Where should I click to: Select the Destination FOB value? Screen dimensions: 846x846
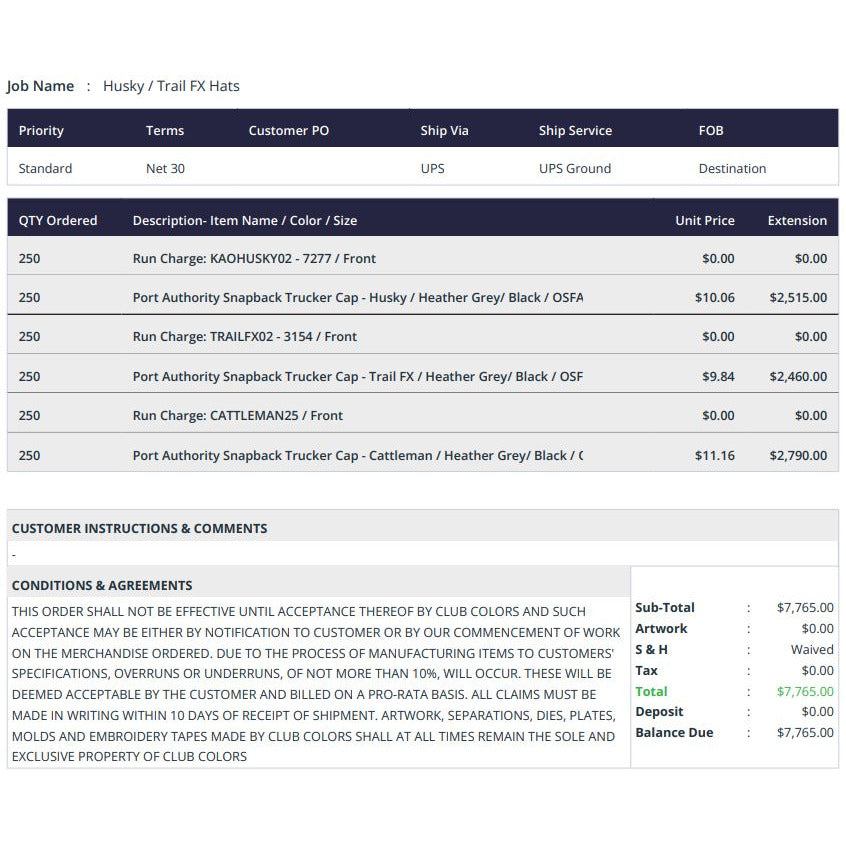pos(732,168)
